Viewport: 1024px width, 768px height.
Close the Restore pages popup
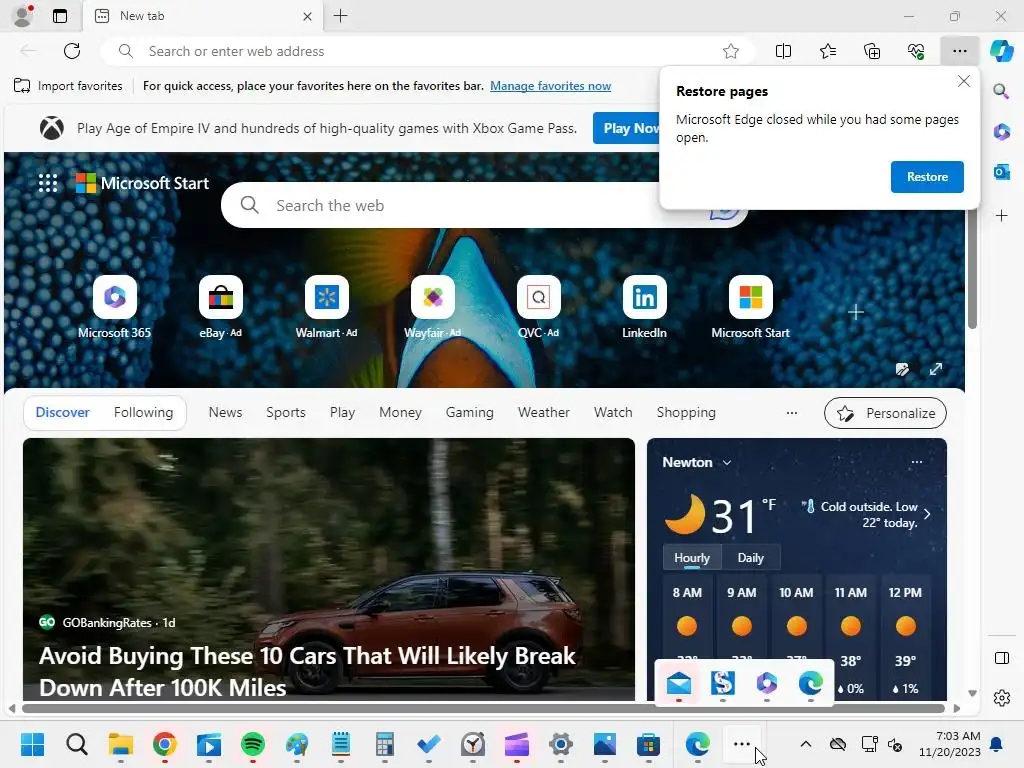[963, 81]
